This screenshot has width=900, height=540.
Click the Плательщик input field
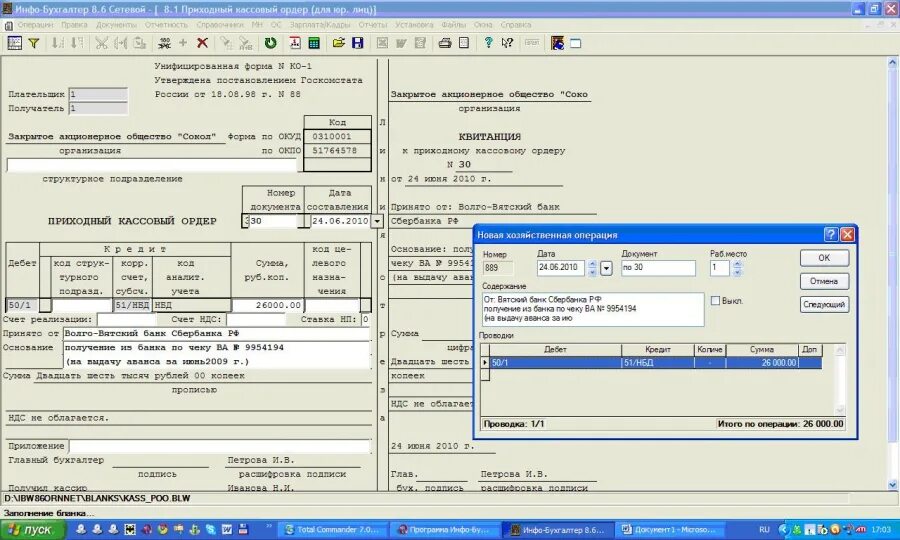(x=98, y=94)
